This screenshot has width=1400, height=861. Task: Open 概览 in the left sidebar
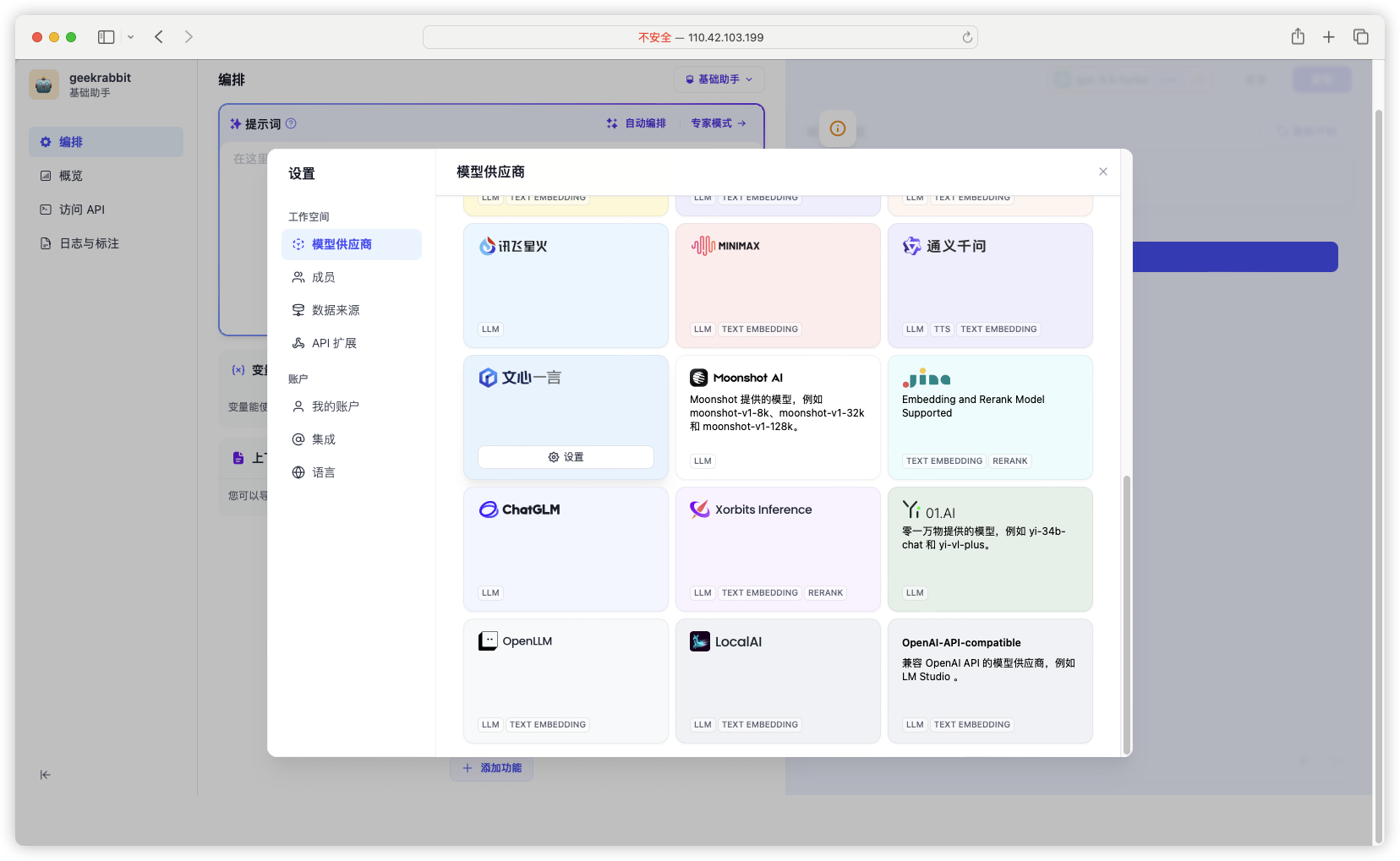click(106, 176)
